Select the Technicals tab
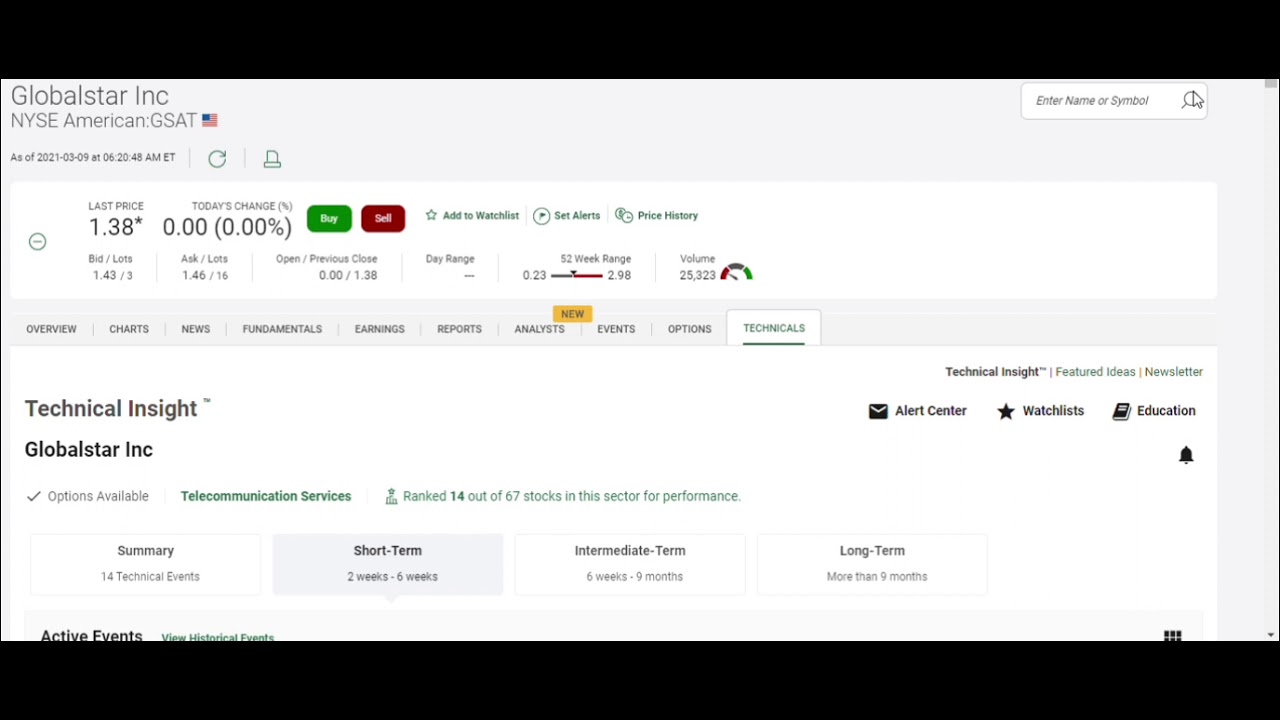The width and height of the screenshot is (1280, 720). [774, 328]
